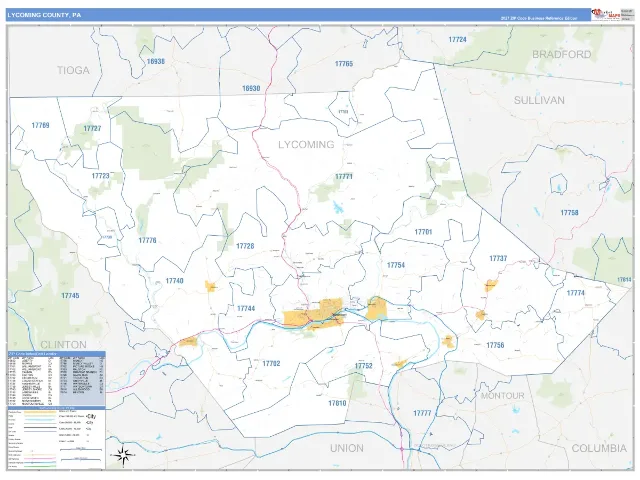Click ZIP code 17810
640x480 pixels.
[x=337, y=403]
